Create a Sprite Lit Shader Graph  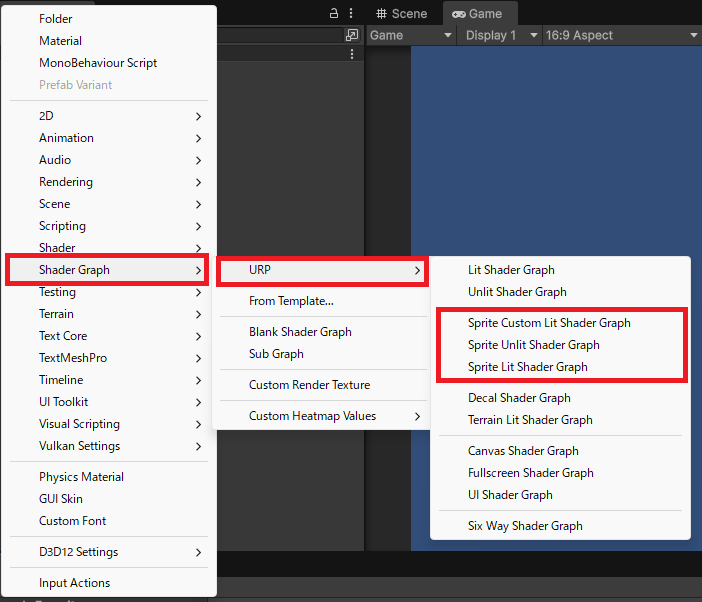coord(527,367)
